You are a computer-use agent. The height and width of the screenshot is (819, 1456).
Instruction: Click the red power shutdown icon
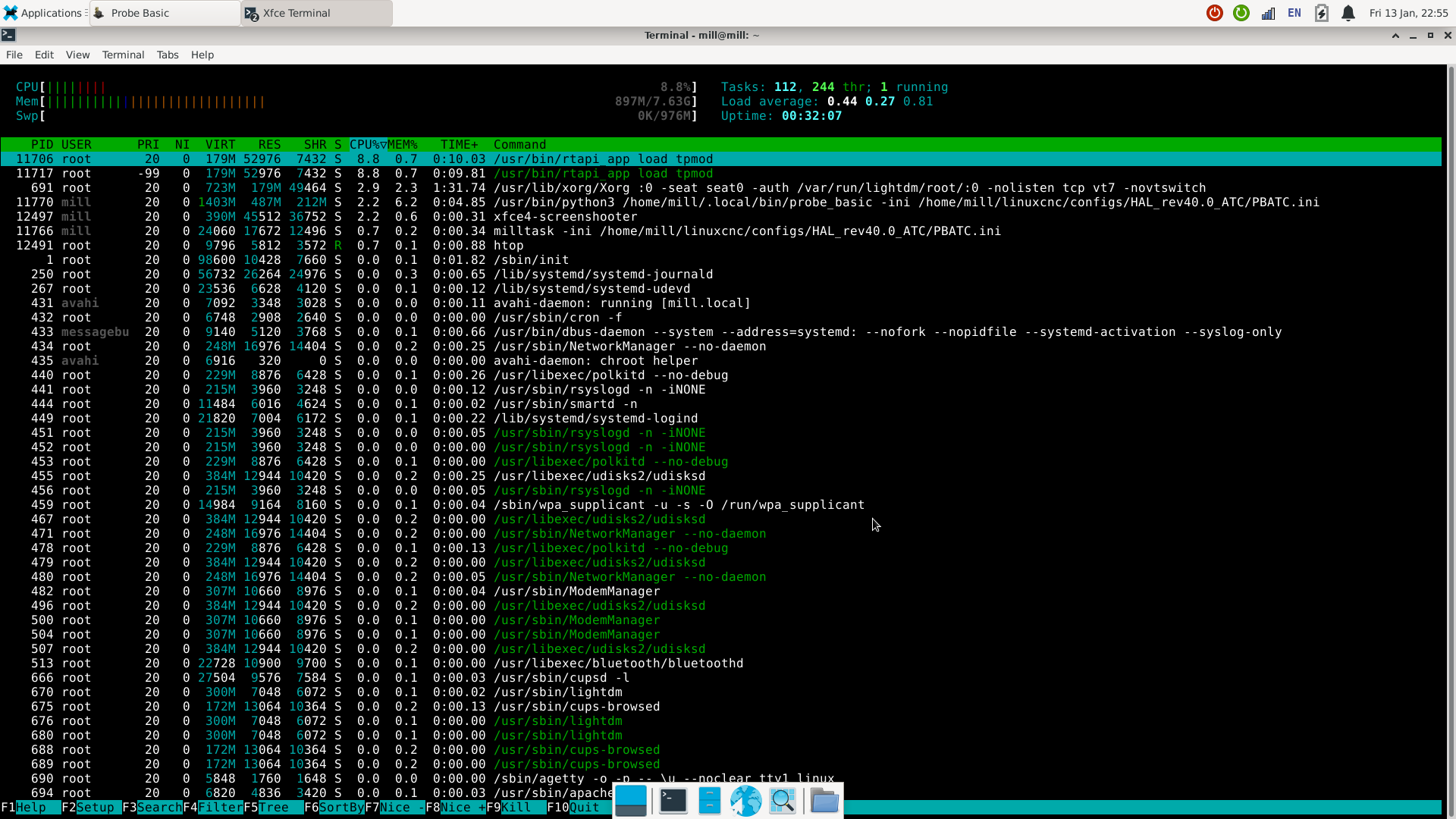pyautogui.click(x=1214, y=13)
